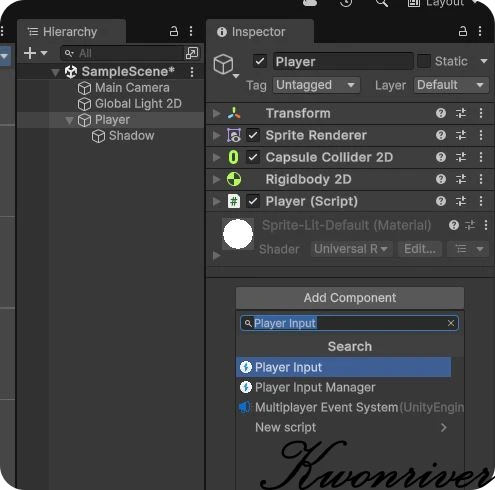Enable the Static checkbox
This screenshot has width=495, height=490.
pyautogui.click(x=424, y=61)
